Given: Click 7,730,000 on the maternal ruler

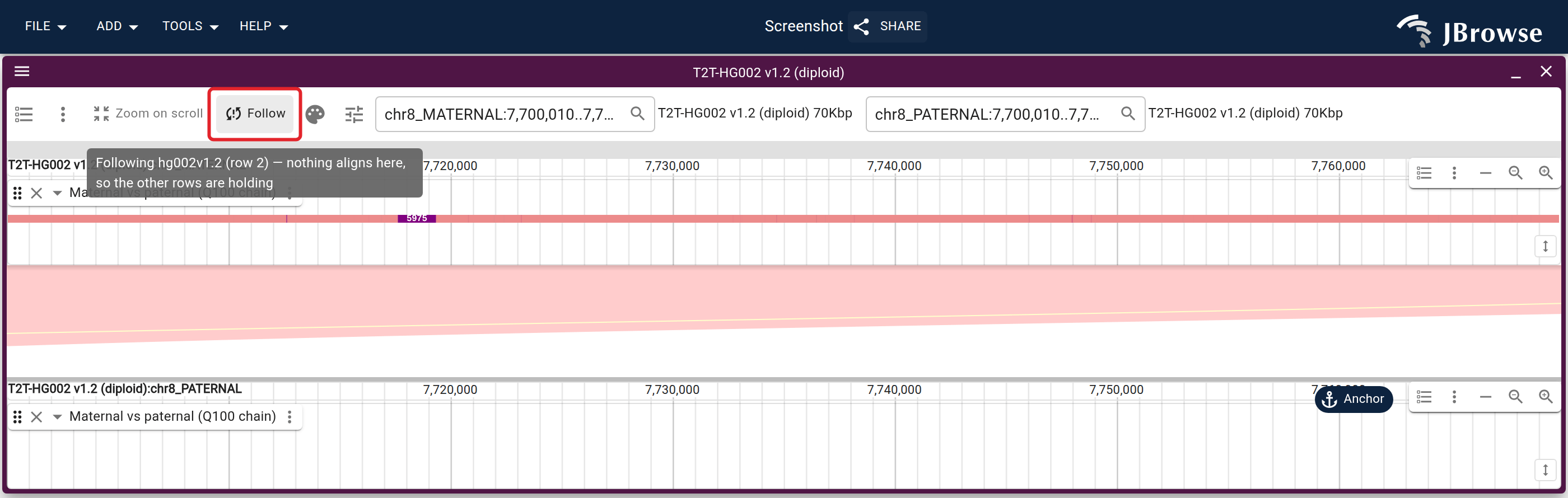Looking at the screenshot, I should (672, 166).
